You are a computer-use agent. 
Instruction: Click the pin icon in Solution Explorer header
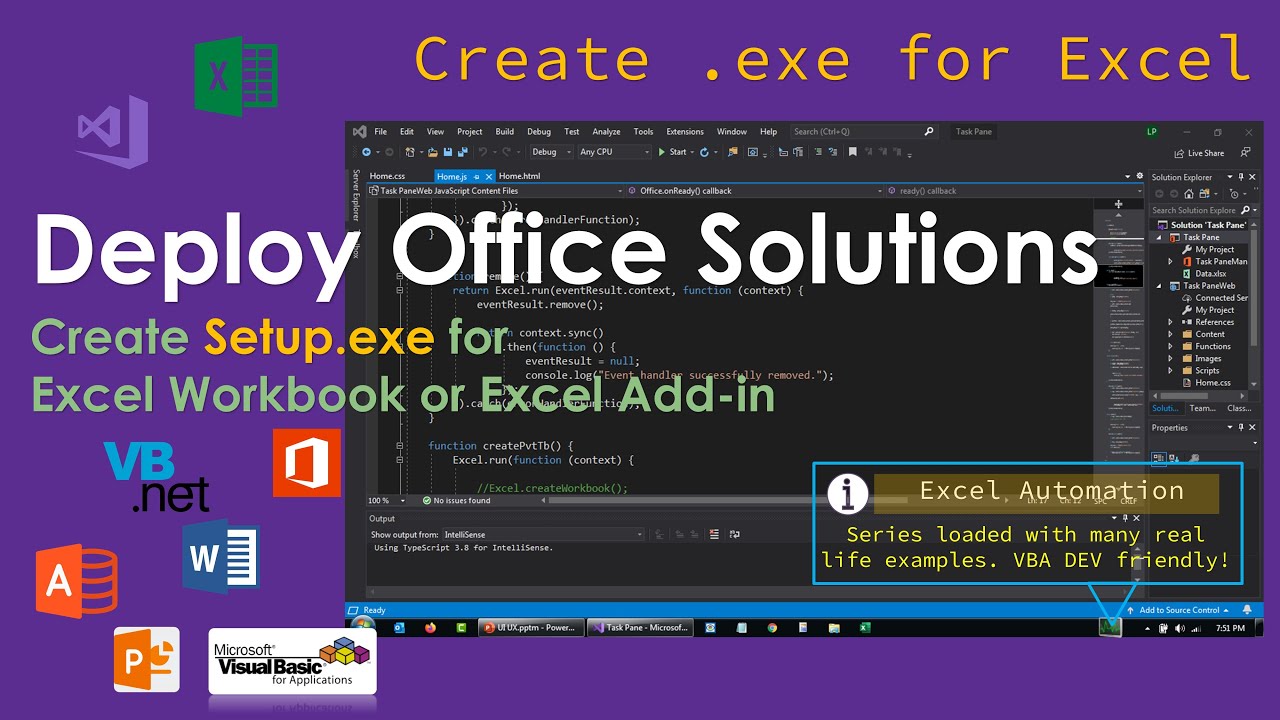click(1243, 177)
